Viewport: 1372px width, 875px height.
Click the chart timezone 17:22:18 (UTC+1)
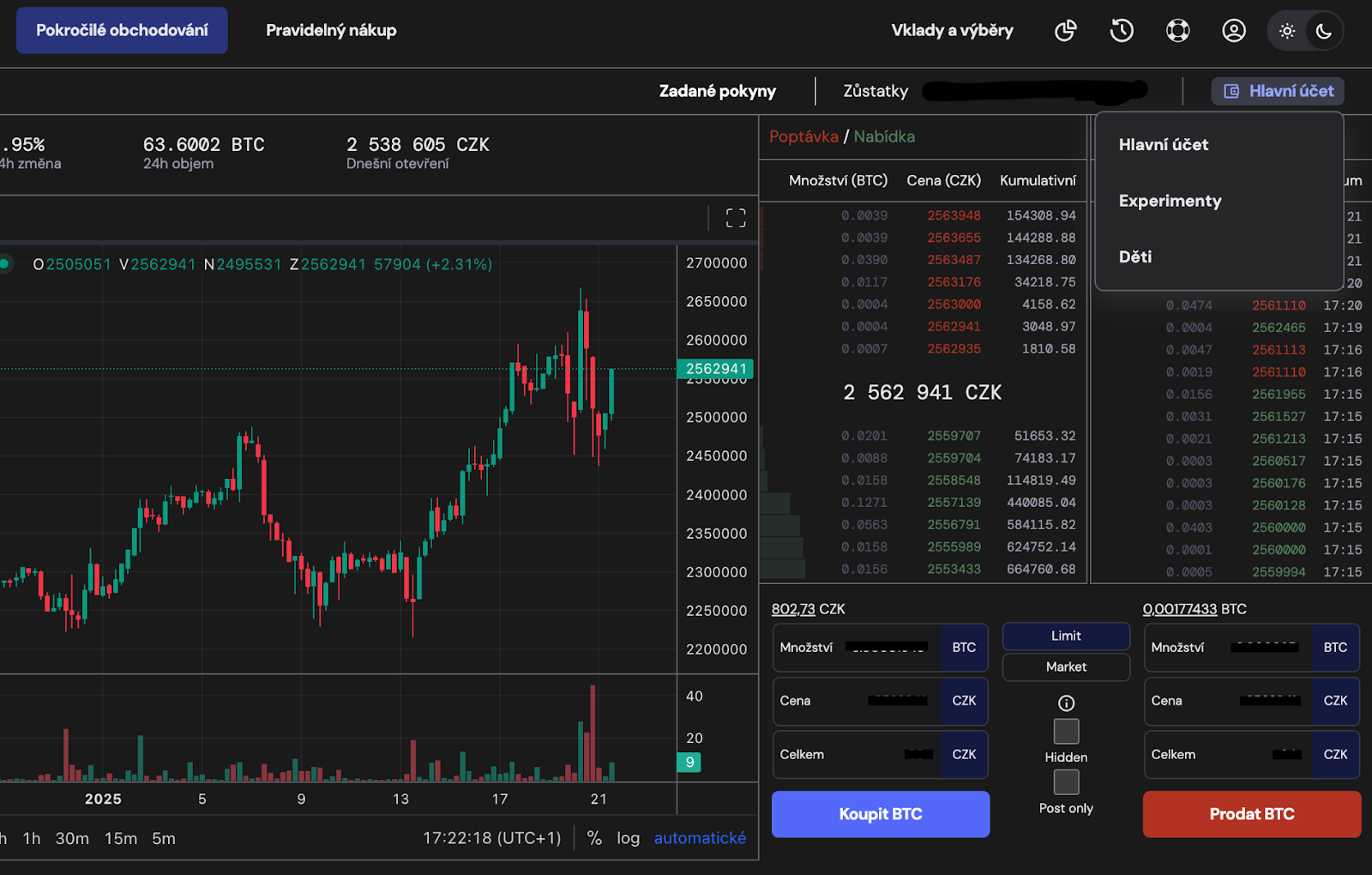[x=492, y=838]
